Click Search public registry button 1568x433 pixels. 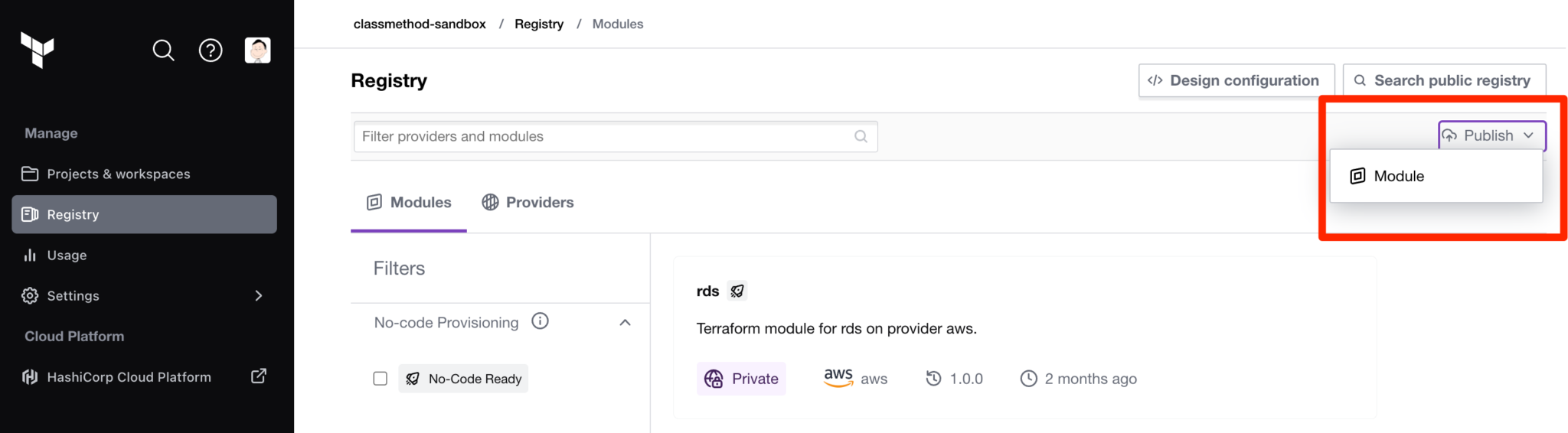(x=1443, y=80)
